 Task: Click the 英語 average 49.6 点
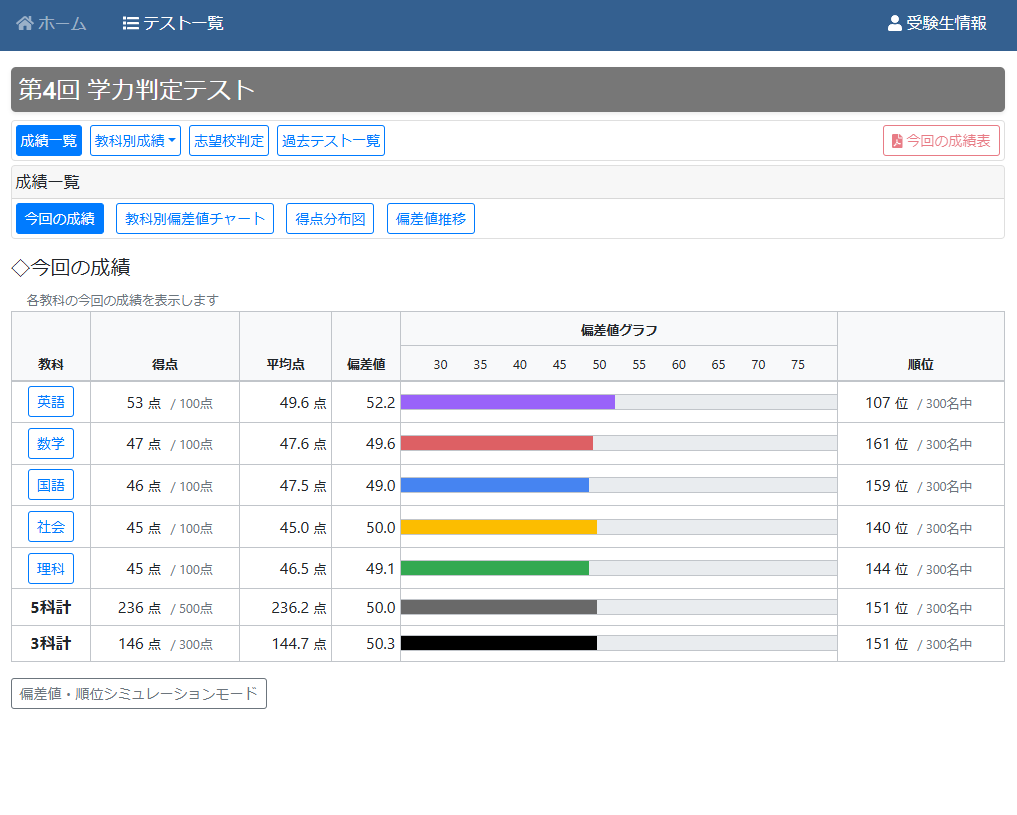tap(303, 403)
